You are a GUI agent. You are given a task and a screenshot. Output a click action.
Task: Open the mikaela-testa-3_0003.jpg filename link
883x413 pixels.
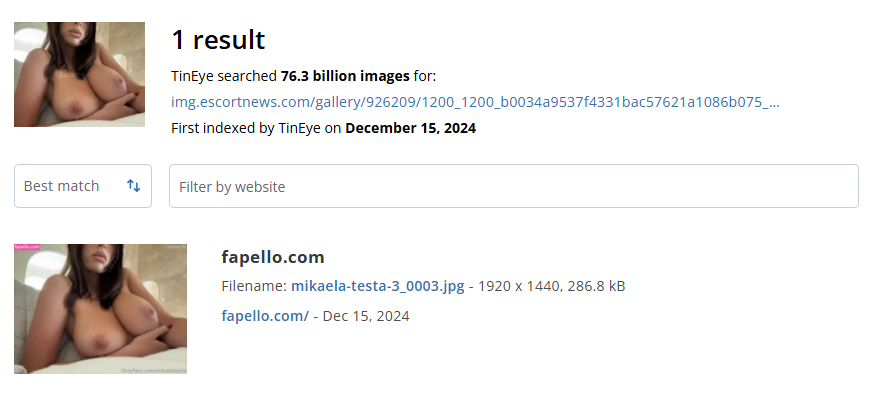click(377, 287)
